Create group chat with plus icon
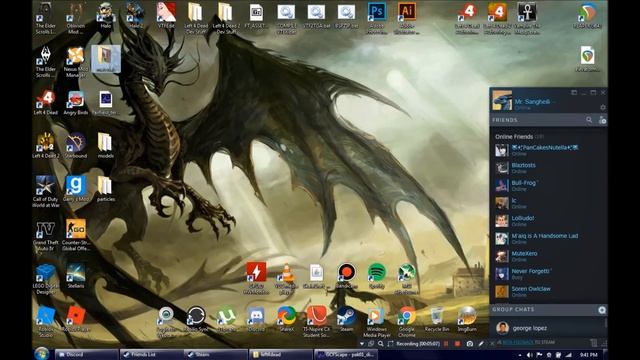 point(602,310)
